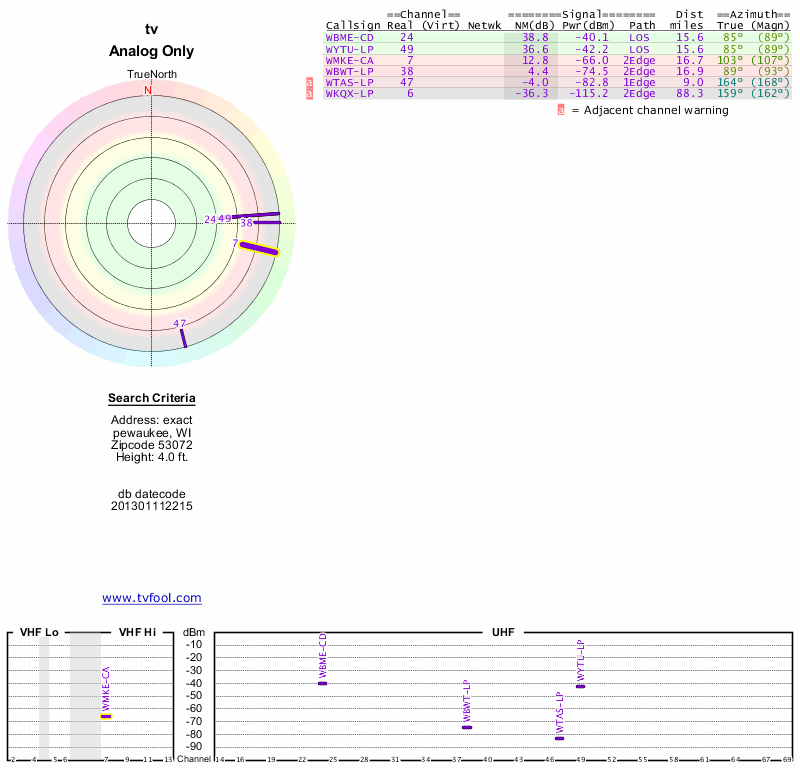Image resolution: width=800 pixels, height=768 pixels.
Task: Click adjacent channel warning icon beside WTAS-LP
Action: coord(309,83)
